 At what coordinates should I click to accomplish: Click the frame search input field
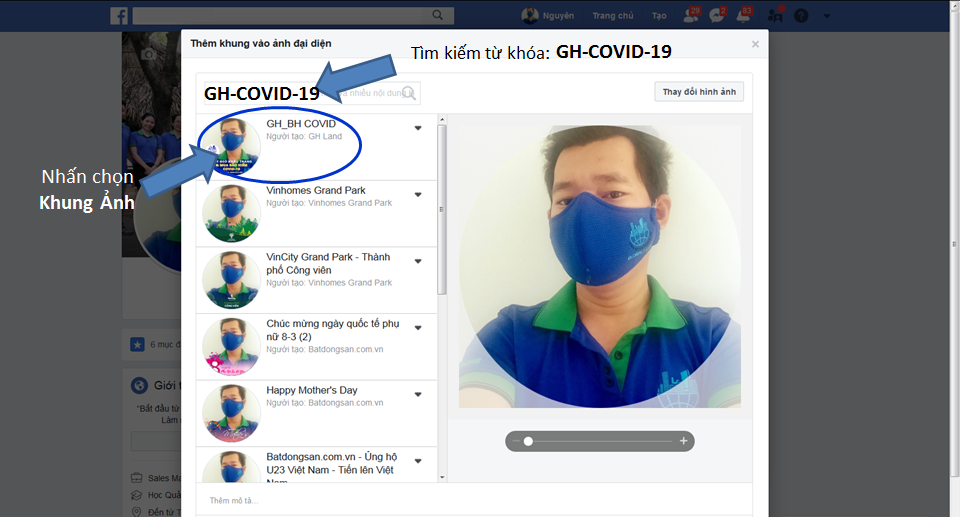(x=312, y=93)
